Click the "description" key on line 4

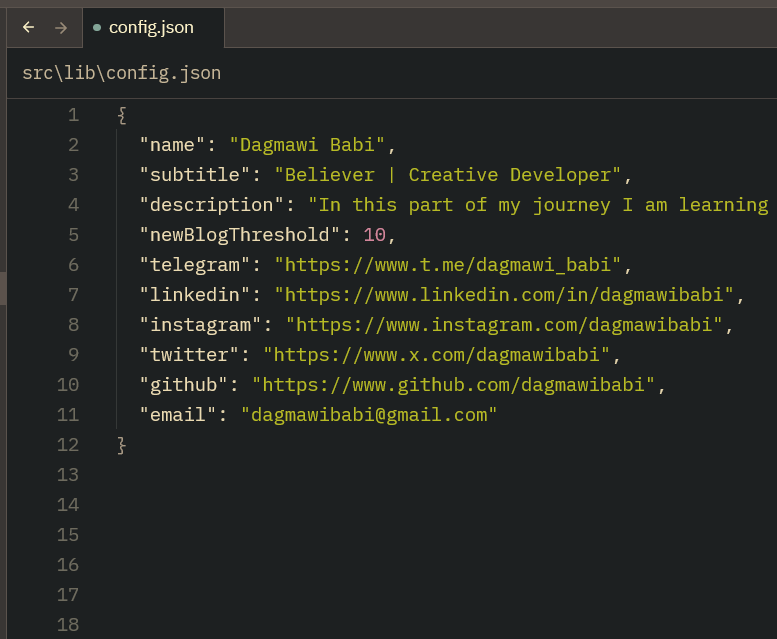212,205
